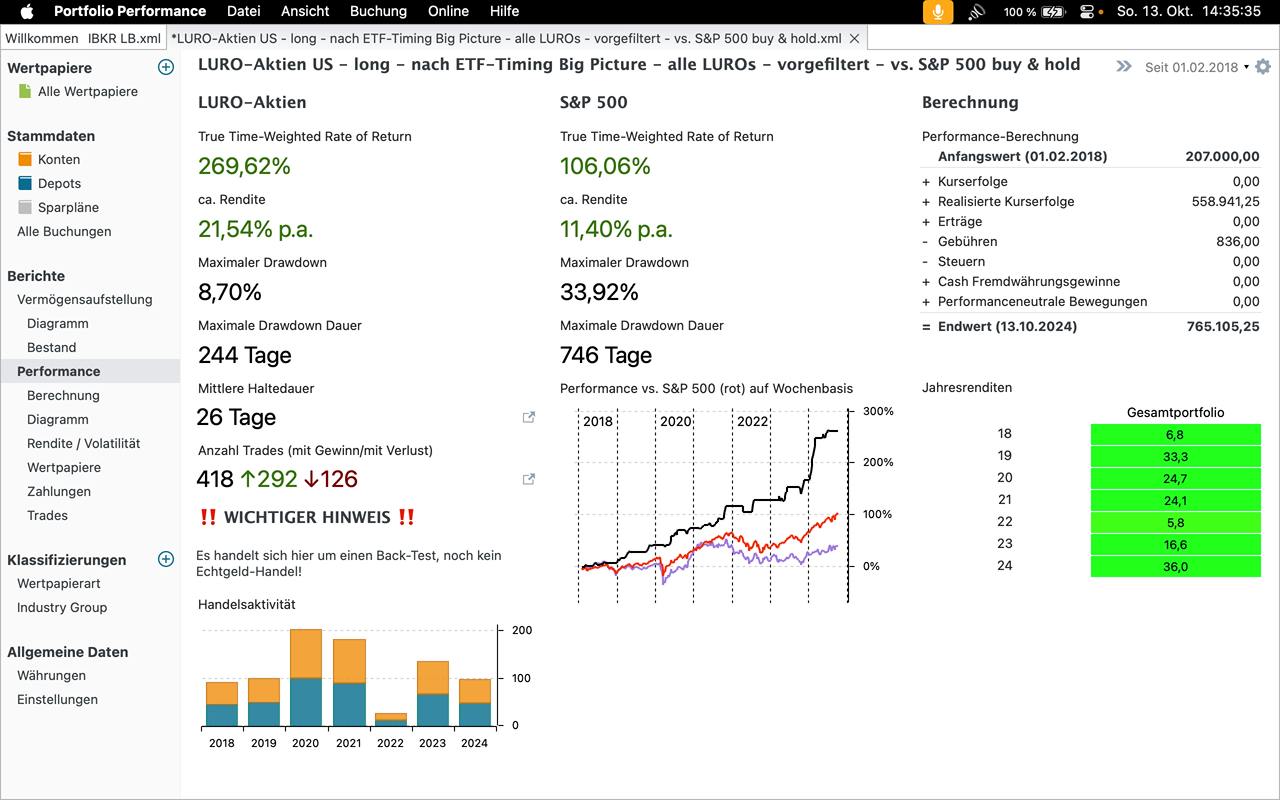Click the 2020 bar in Handelsaktivität chart
The image size is (1280, 800).
click(305, 677)
